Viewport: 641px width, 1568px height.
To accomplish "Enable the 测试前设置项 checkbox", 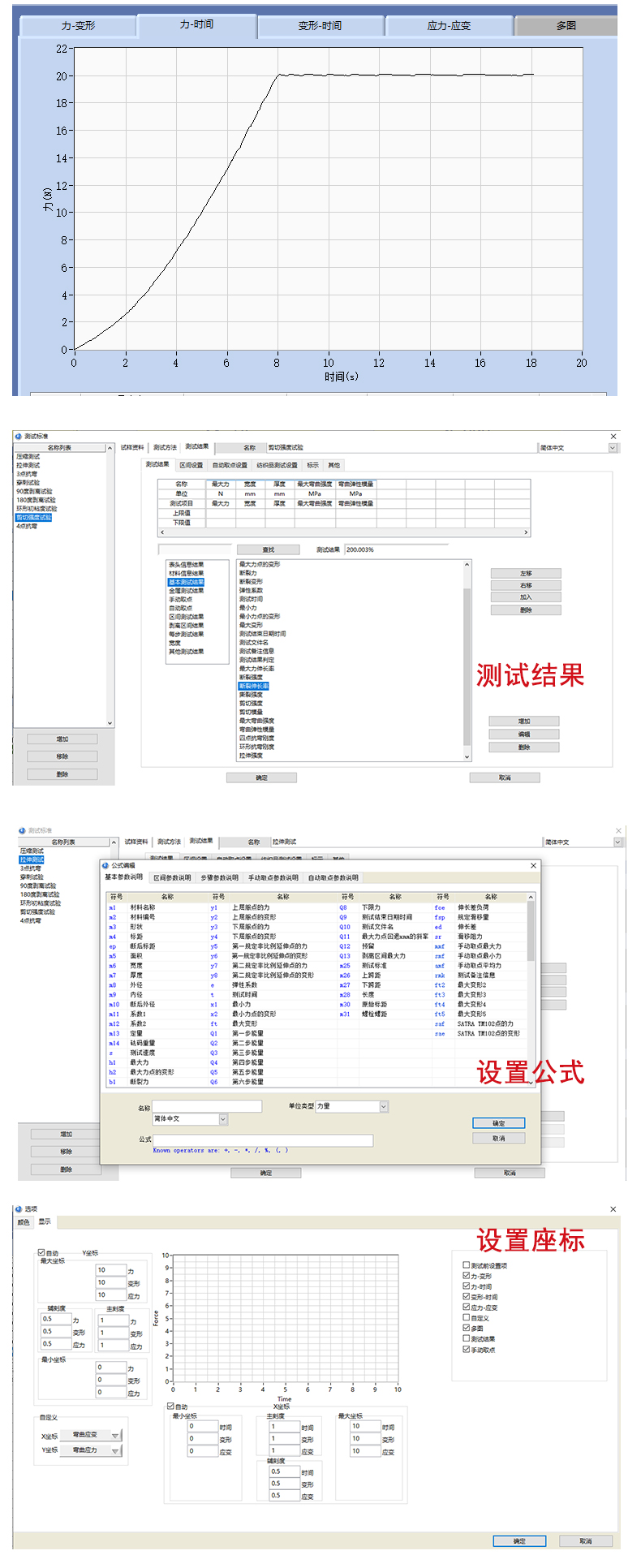I will 467,1265.
